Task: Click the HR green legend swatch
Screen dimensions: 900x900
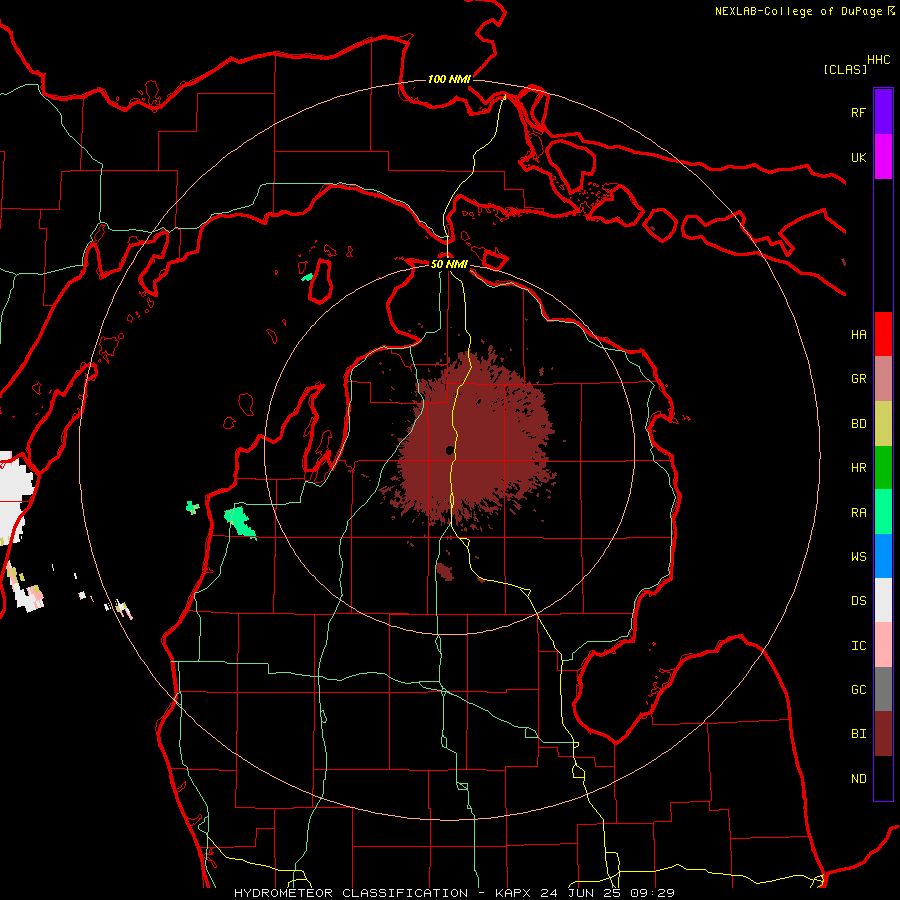Action: tap(883, 468)
